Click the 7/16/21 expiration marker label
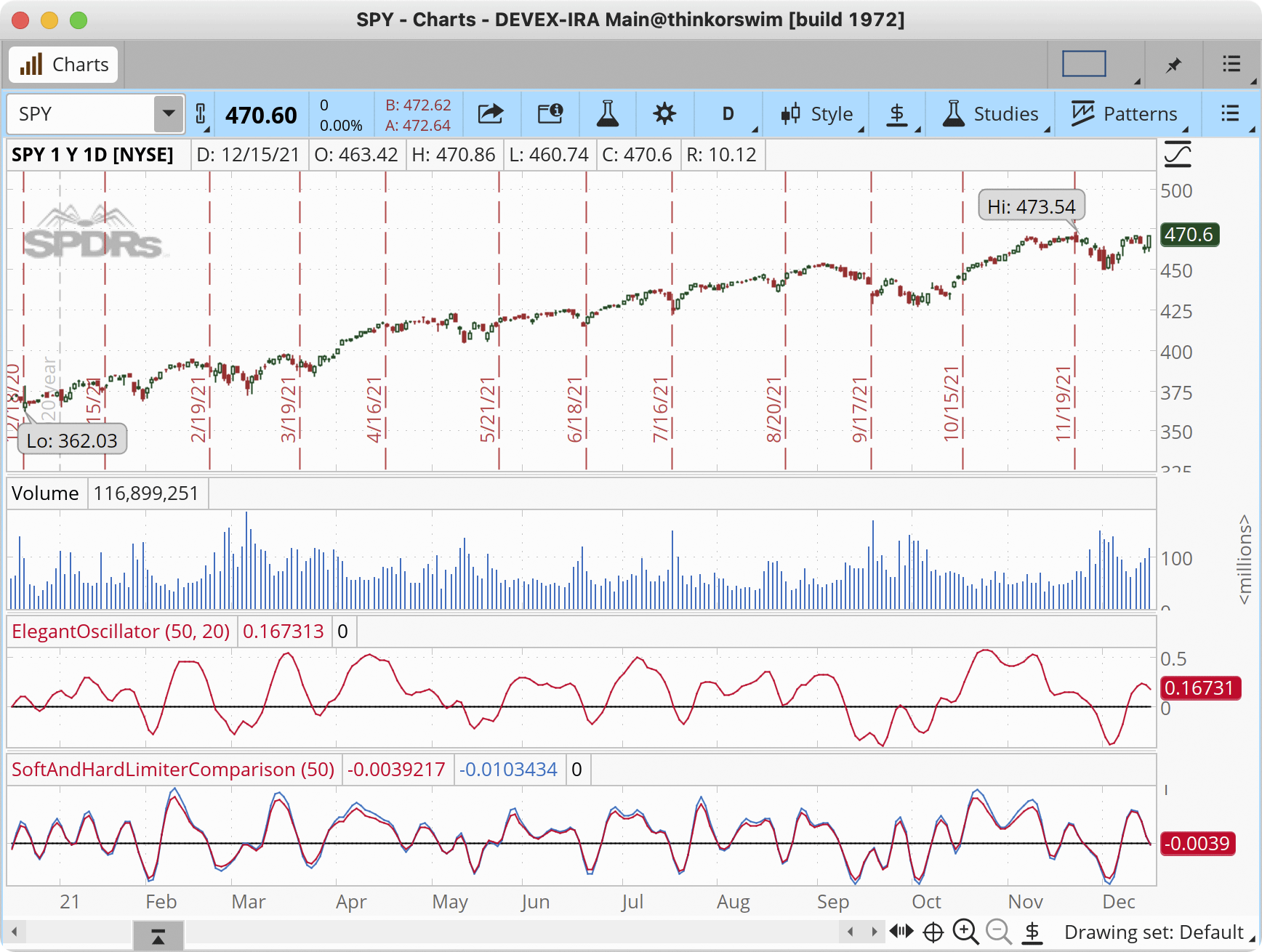This screenshot has width=1262, height=952. click(661, 409)
